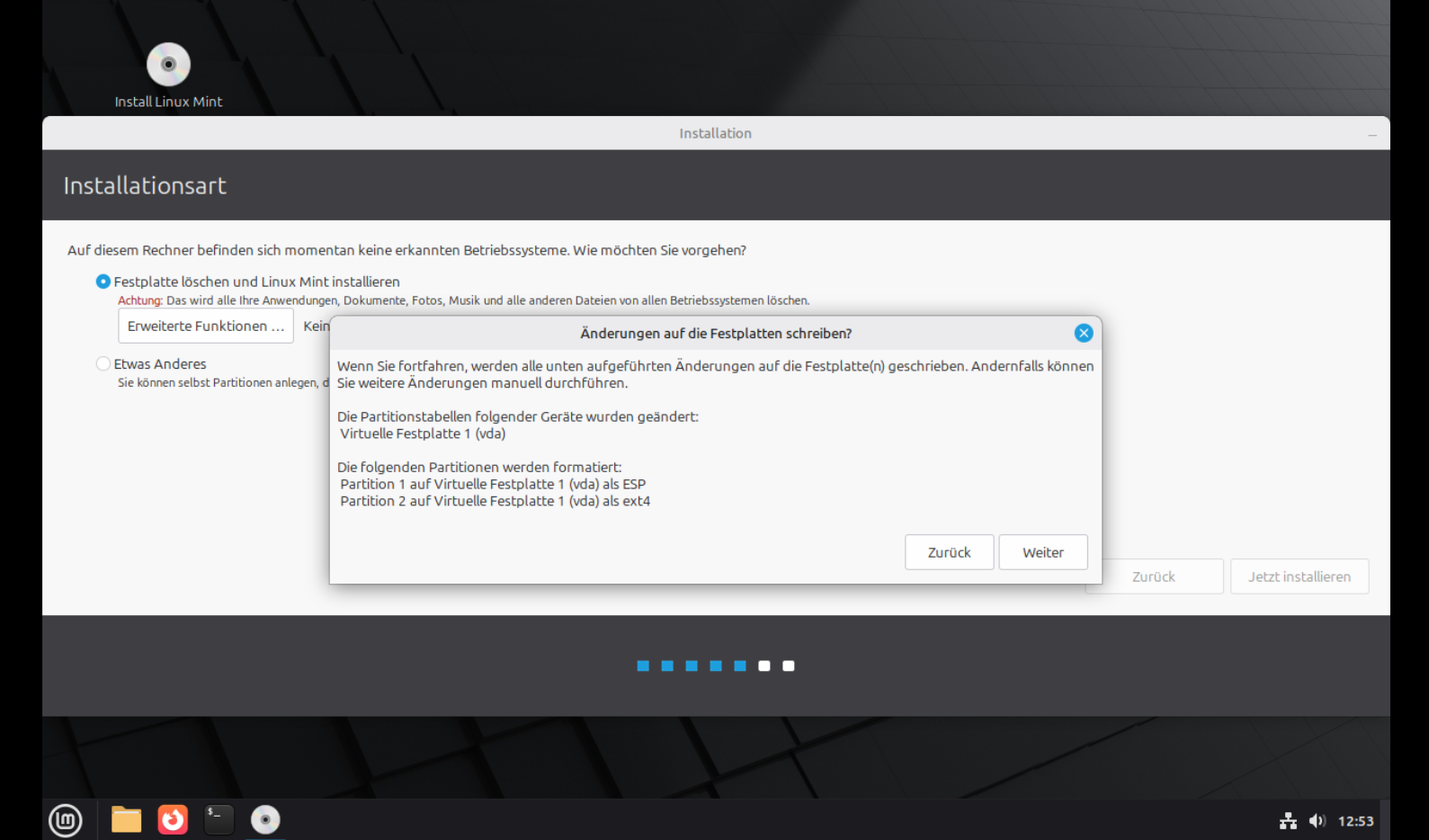Click the last white progress step dot
1429x840 pixels.
(x=789, y=666)
